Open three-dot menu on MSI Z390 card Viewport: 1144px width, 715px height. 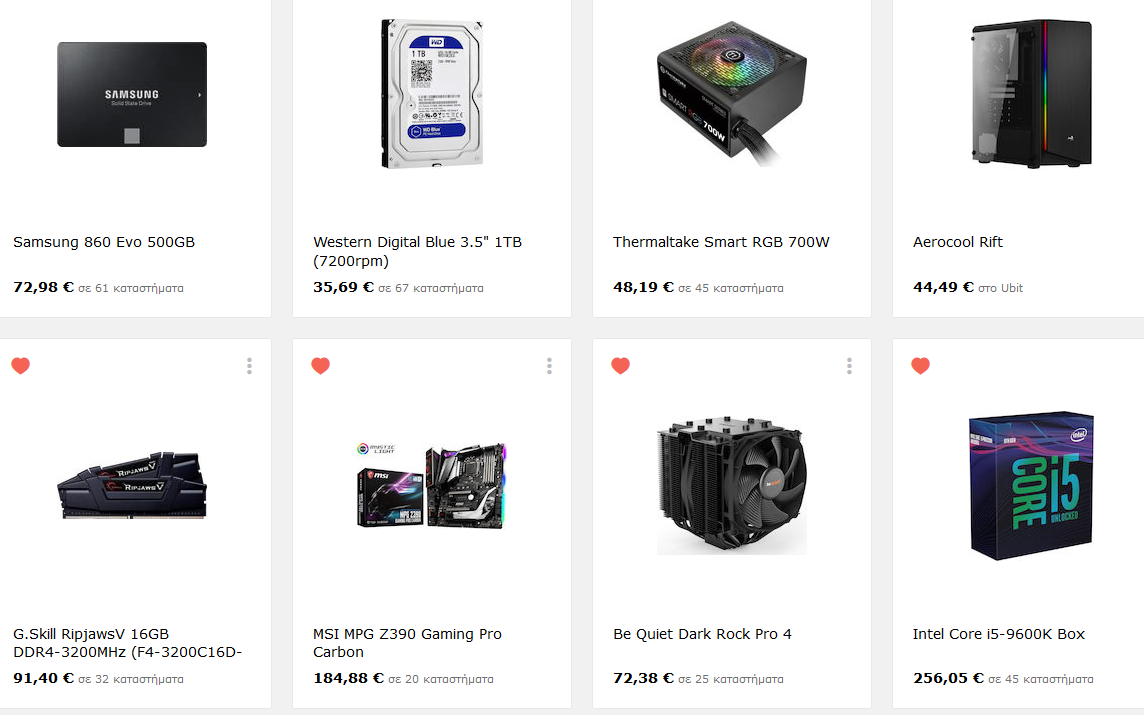[x=549, y=366]
